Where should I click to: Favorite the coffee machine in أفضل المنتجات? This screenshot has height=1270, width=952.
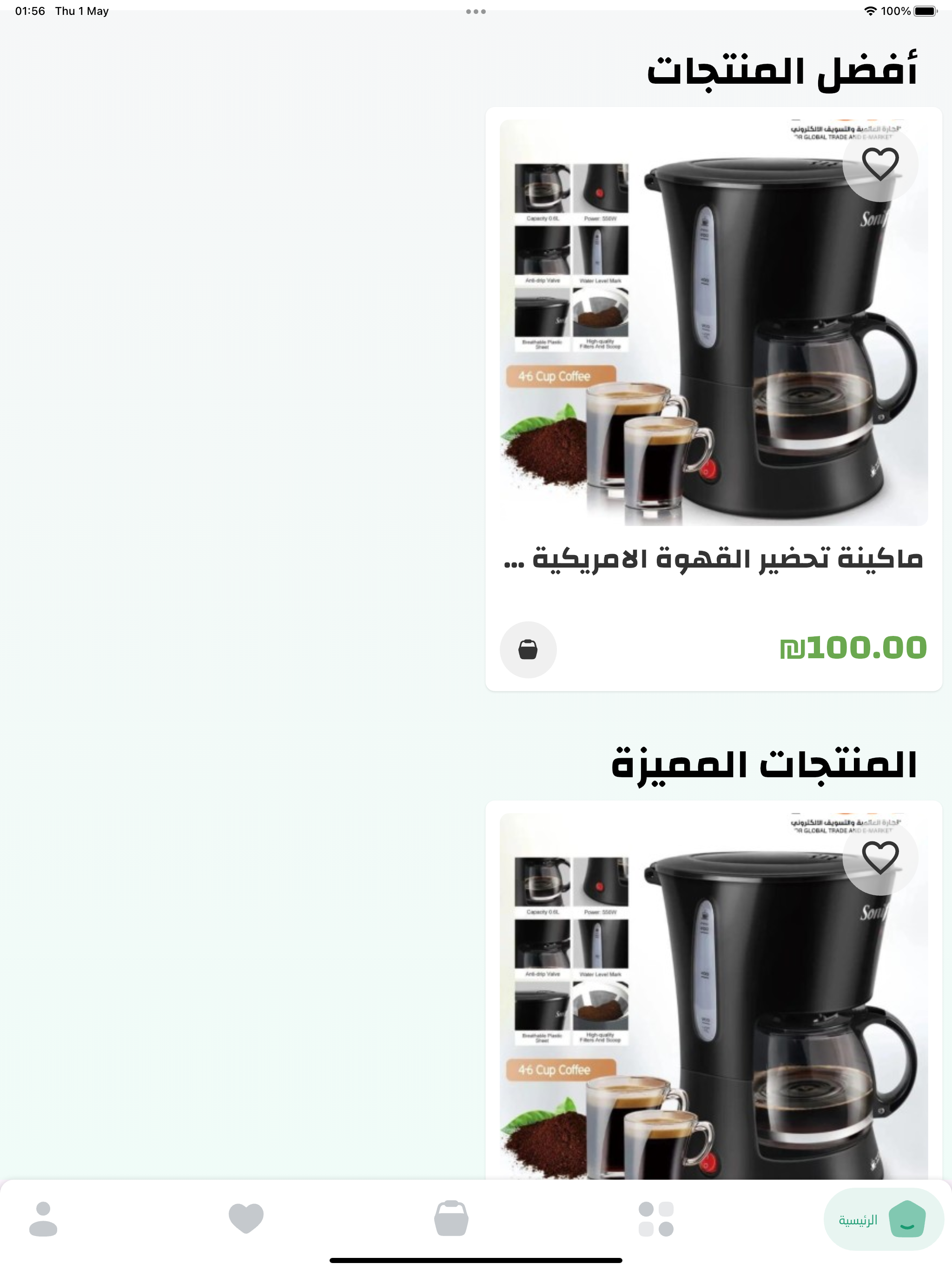click(880, 164)
